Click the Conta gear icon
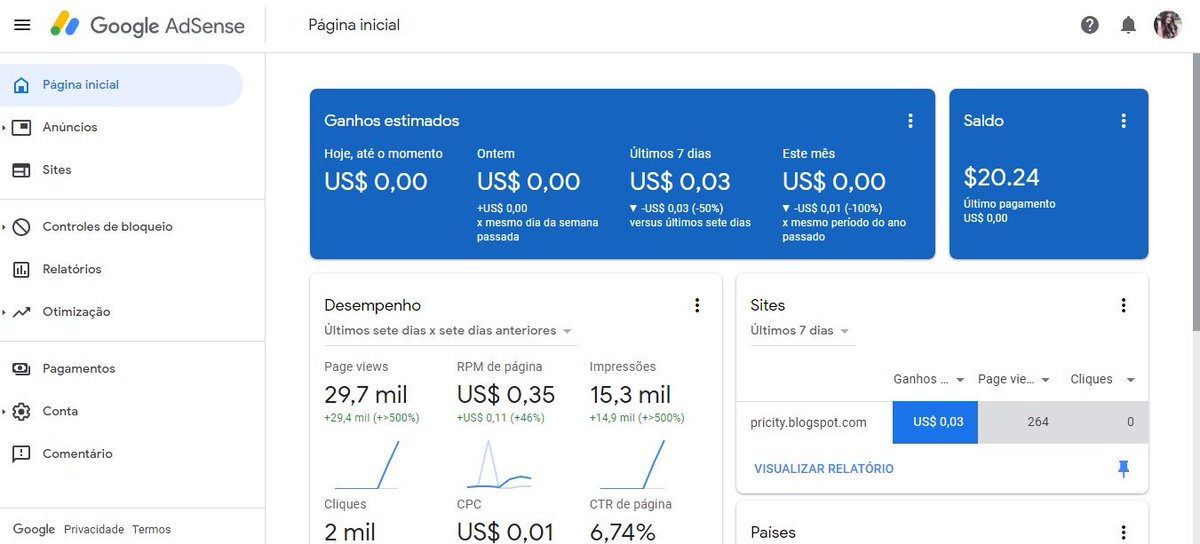Screen dimensions: 1200x544 click(21, 411)
